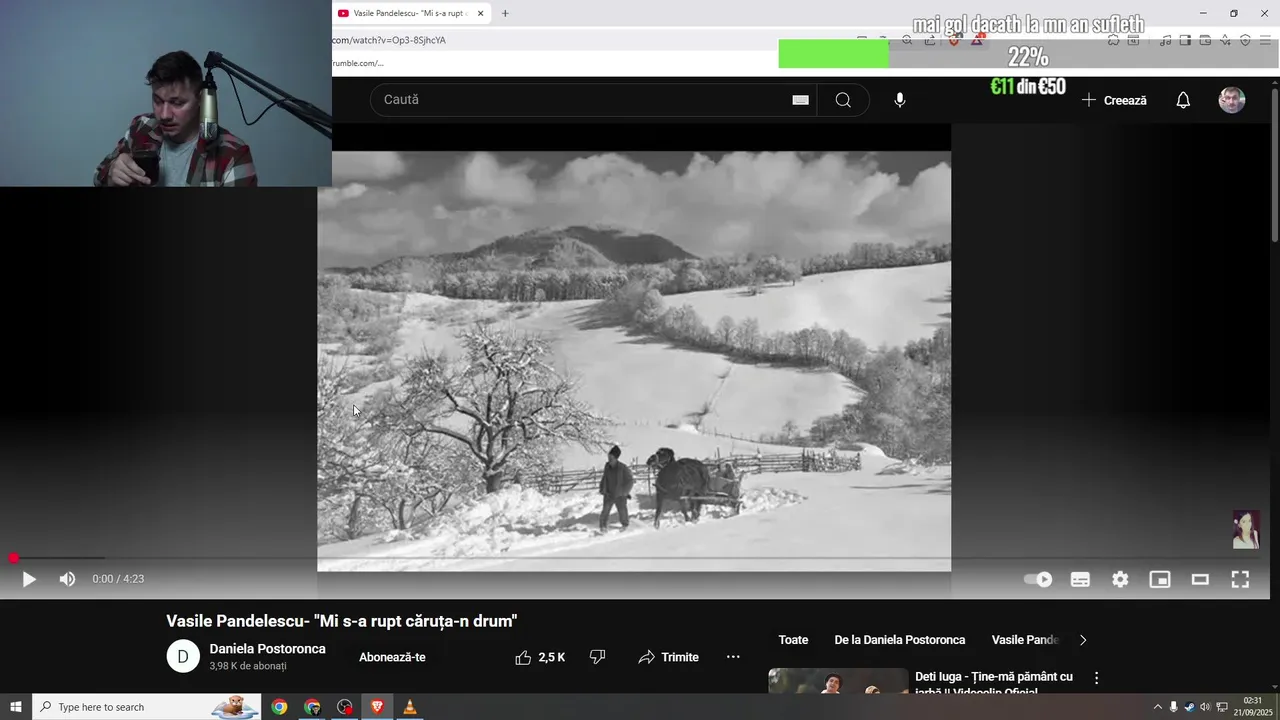Play the YouTube video

pos(29,579)
